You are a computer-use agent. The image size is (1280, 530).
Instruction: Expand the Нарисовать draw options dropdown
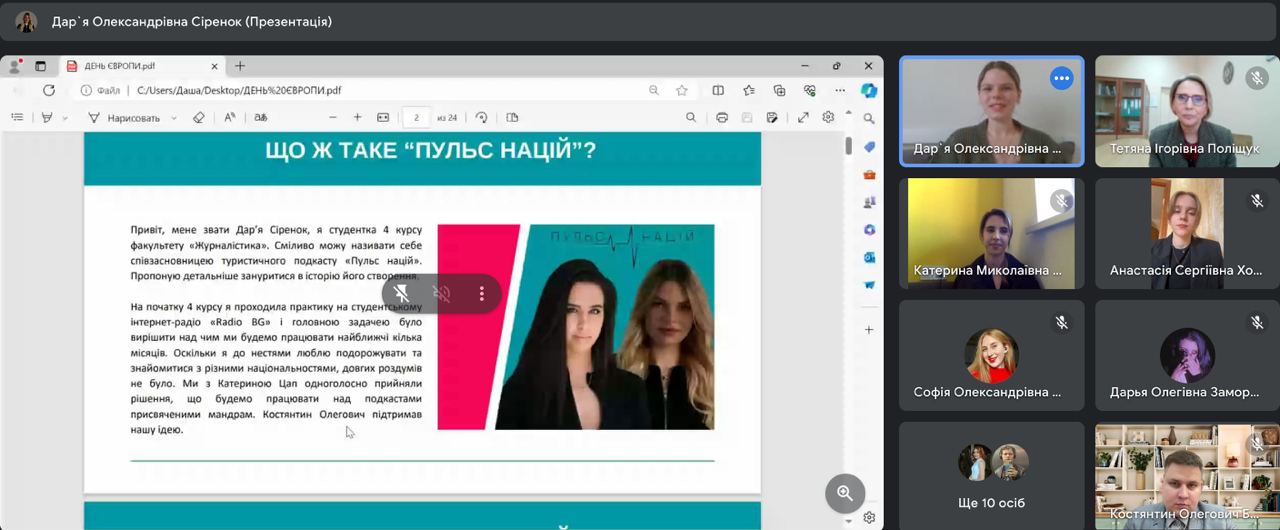pos(174,118)
